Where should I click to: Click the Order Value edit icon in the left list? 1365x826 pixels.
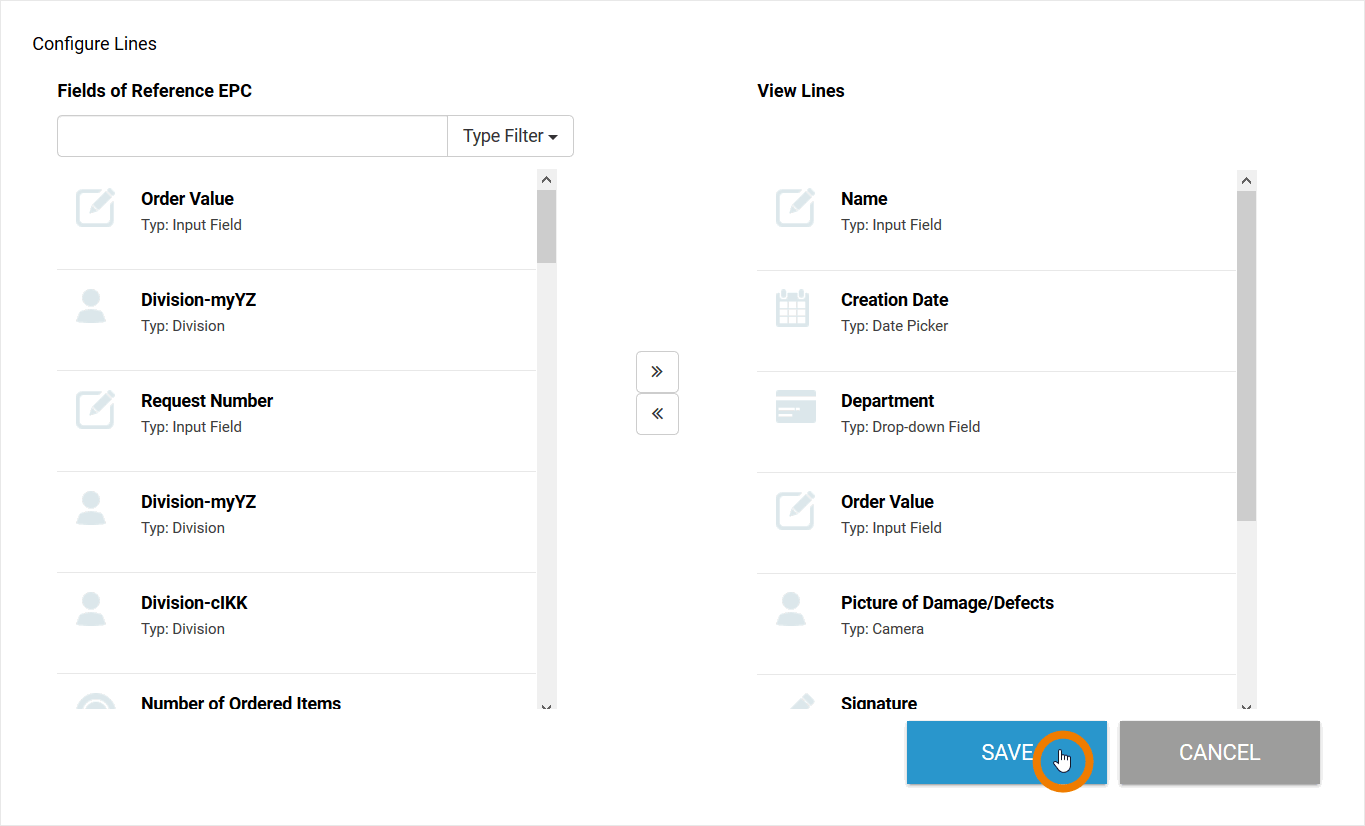(95, 208)
